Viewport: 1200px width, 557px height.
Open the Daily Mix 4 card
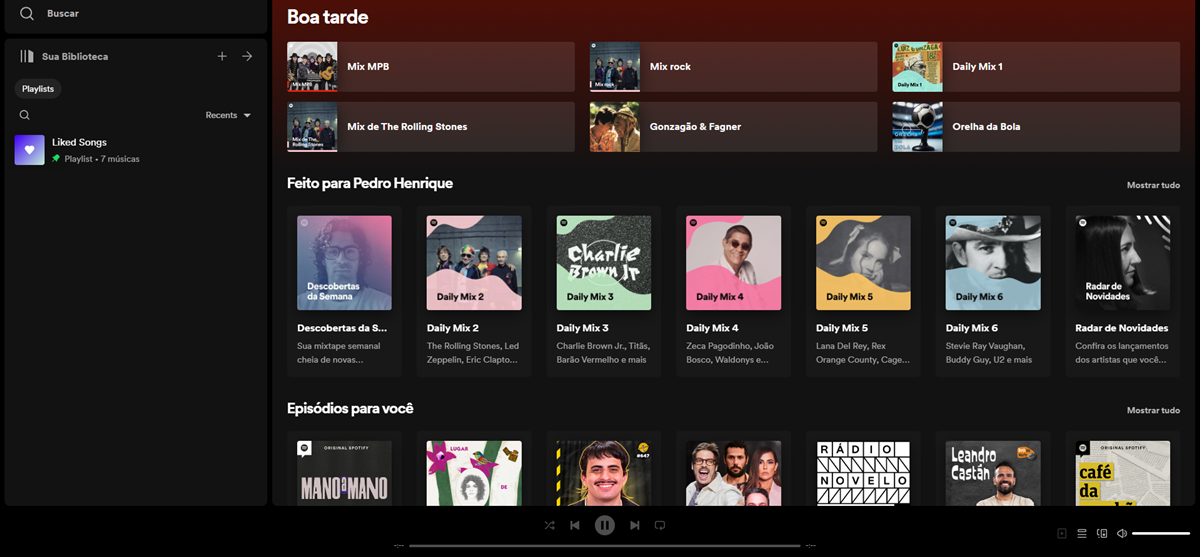pos(733,291)
